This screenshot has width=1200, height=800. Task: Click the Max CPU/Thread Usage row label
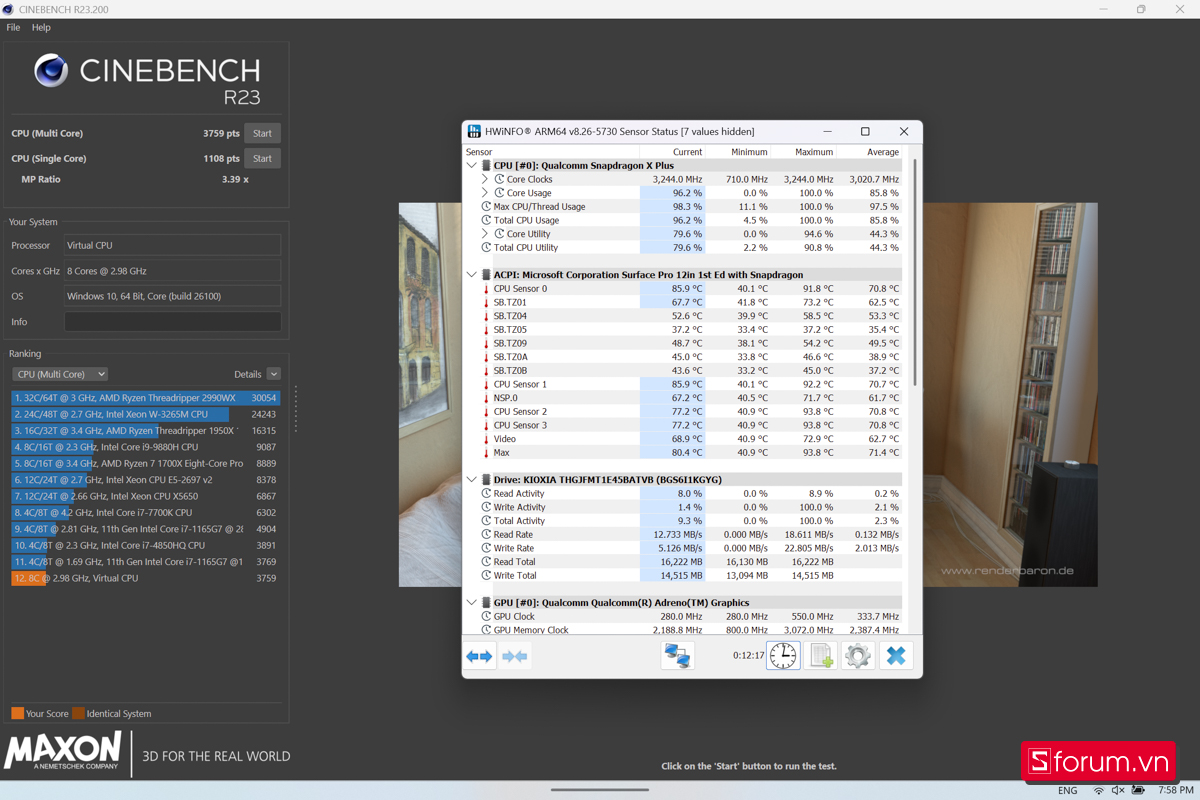pyautogui.click(x=540, y=207)
